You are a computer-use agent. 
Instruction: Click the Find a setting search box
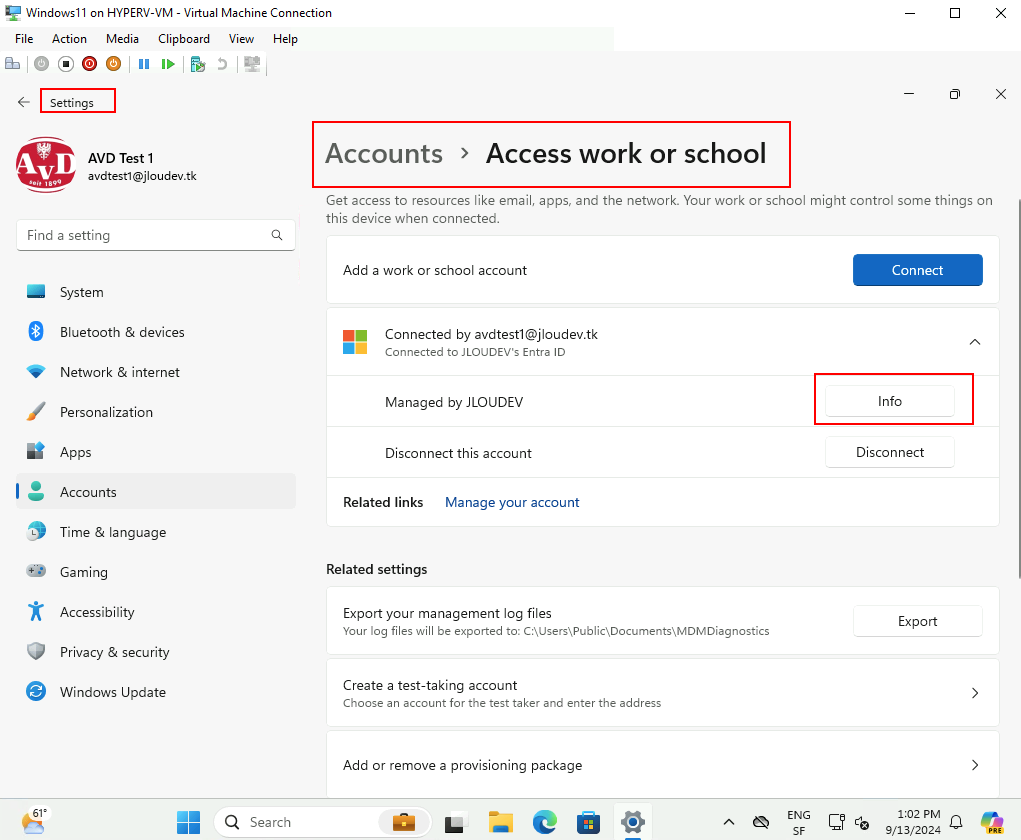click(x=156, y=235)
